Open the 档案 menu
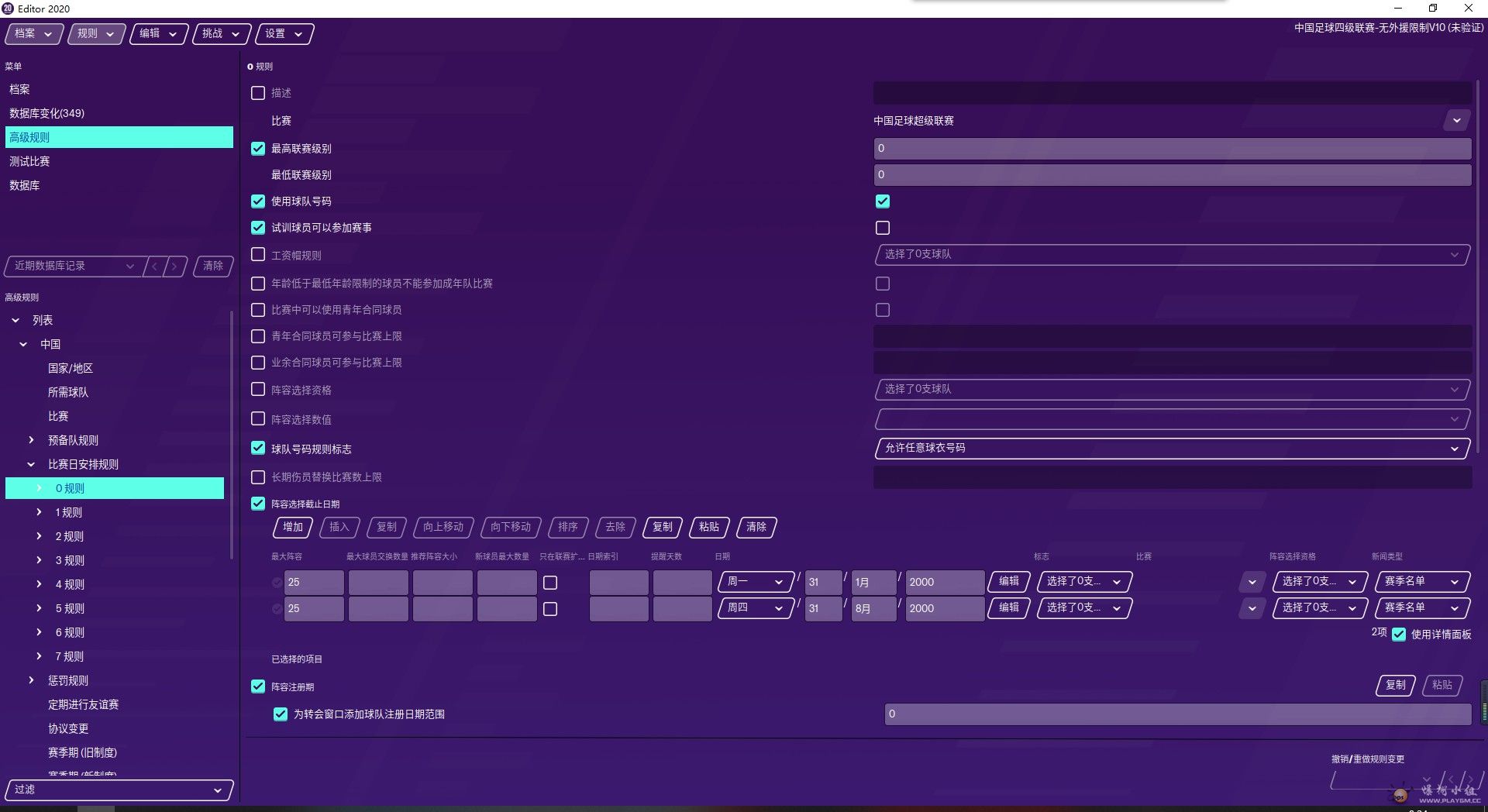This screenshot has width=1488, height=812. (x=34, y=34)
